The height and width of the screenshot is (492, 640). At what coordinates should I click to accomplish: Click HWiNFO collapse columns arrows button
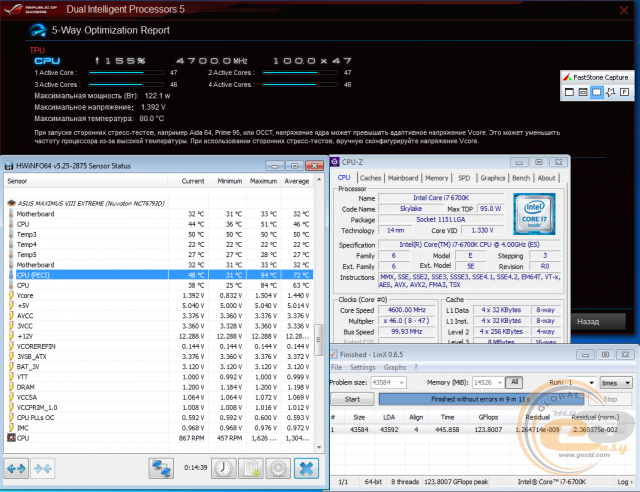tap(42, 468)
